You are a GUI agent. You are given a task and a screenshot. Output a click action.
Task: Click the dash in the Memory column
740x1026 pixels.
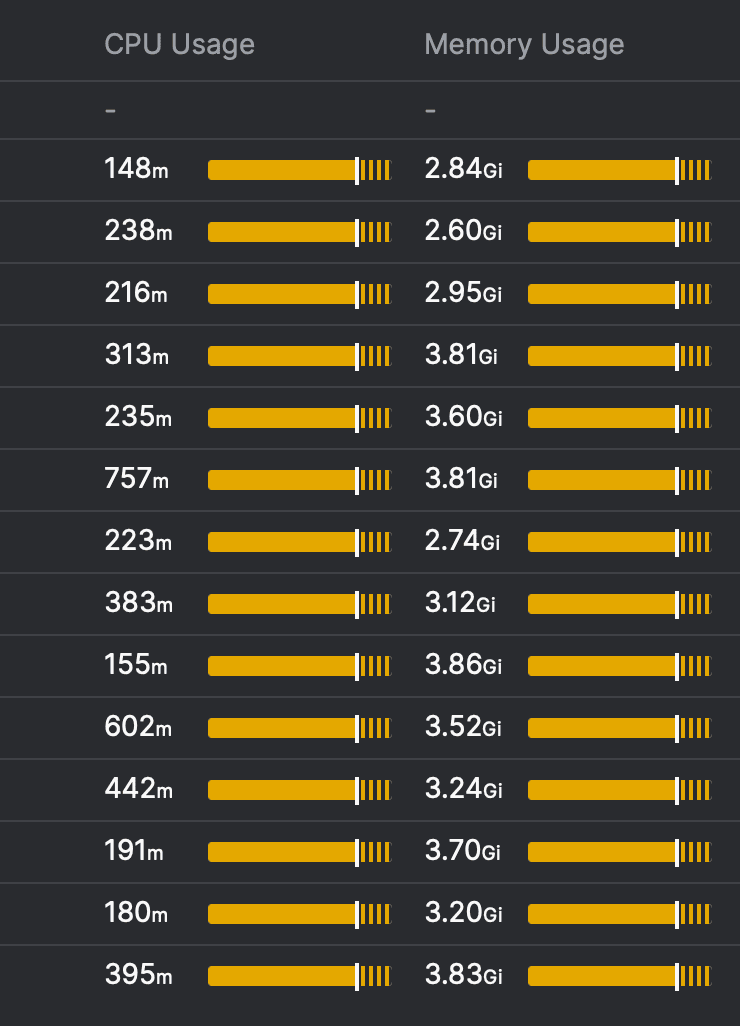(x=428, y=110)
